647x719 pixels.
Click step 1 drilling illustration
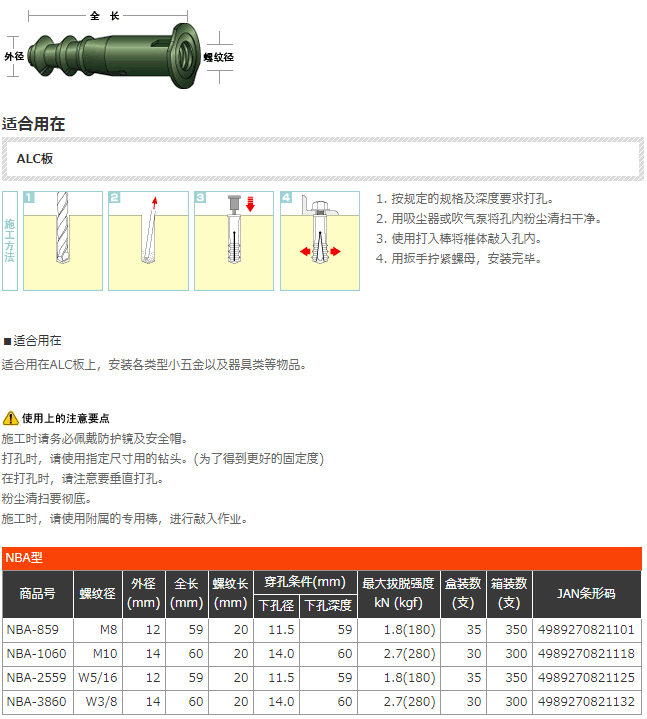[62, 241]
